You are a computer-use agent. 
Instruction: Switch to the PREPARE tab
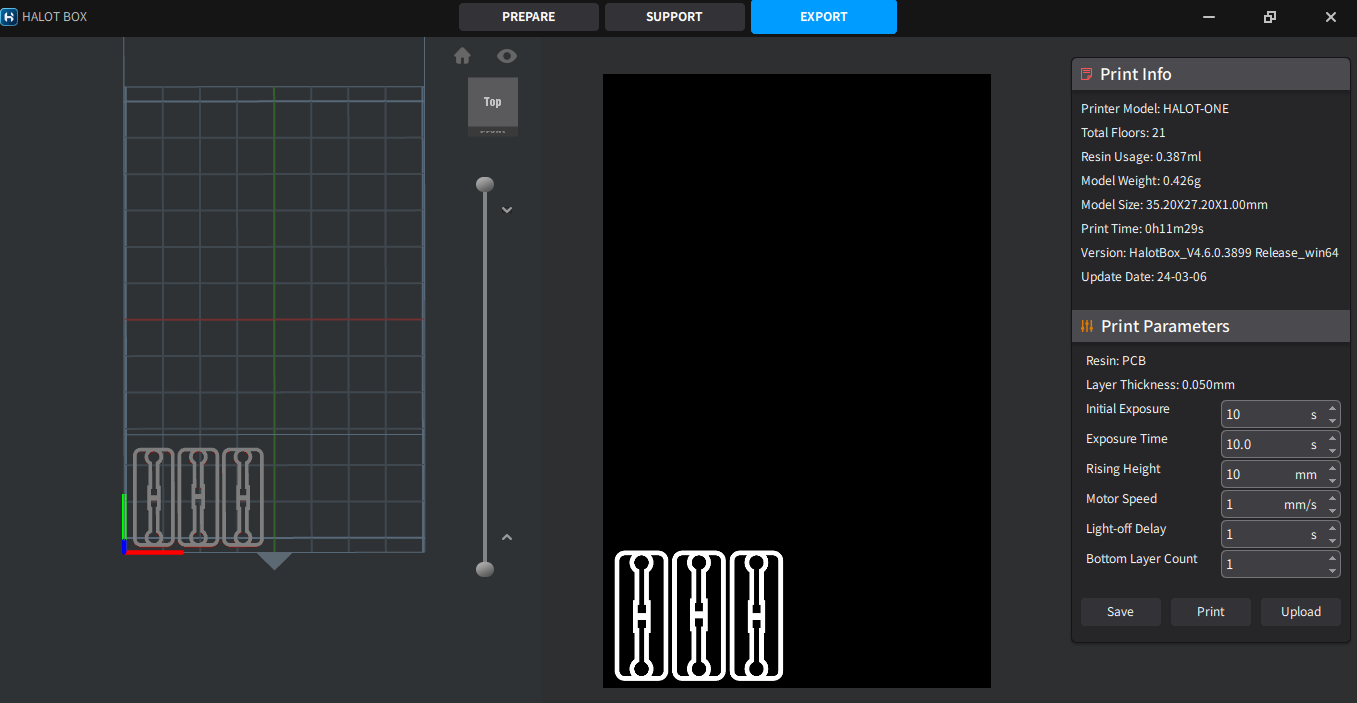click(x=529, y=17)
